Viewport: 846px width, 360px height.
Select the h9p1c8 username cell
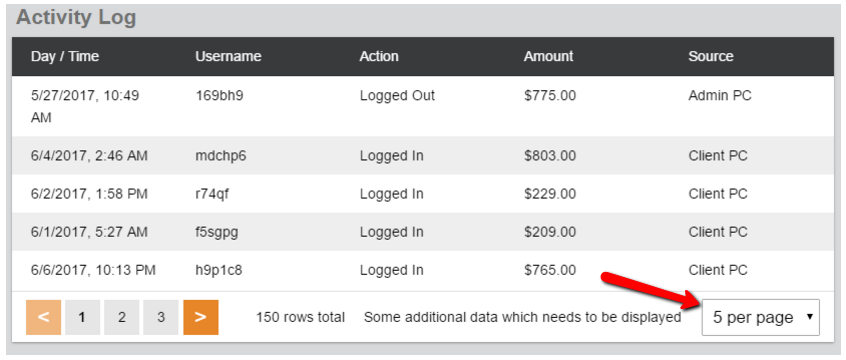pyautogui.click(x=219, y=270)
